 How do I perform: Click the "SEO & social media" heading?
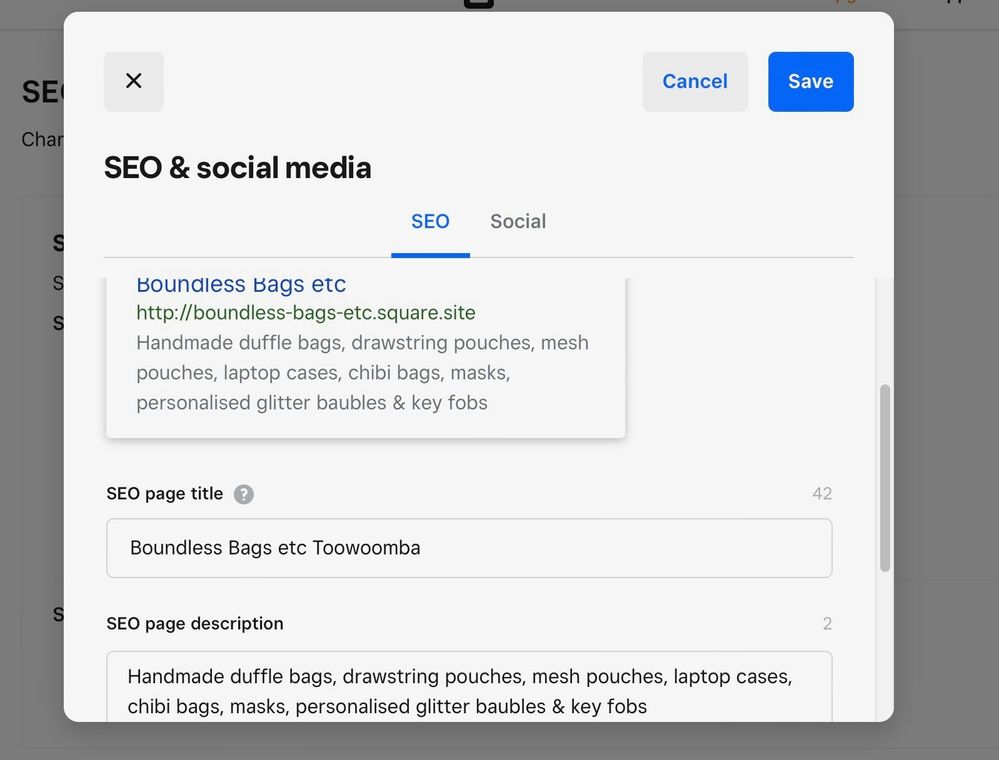237,167
